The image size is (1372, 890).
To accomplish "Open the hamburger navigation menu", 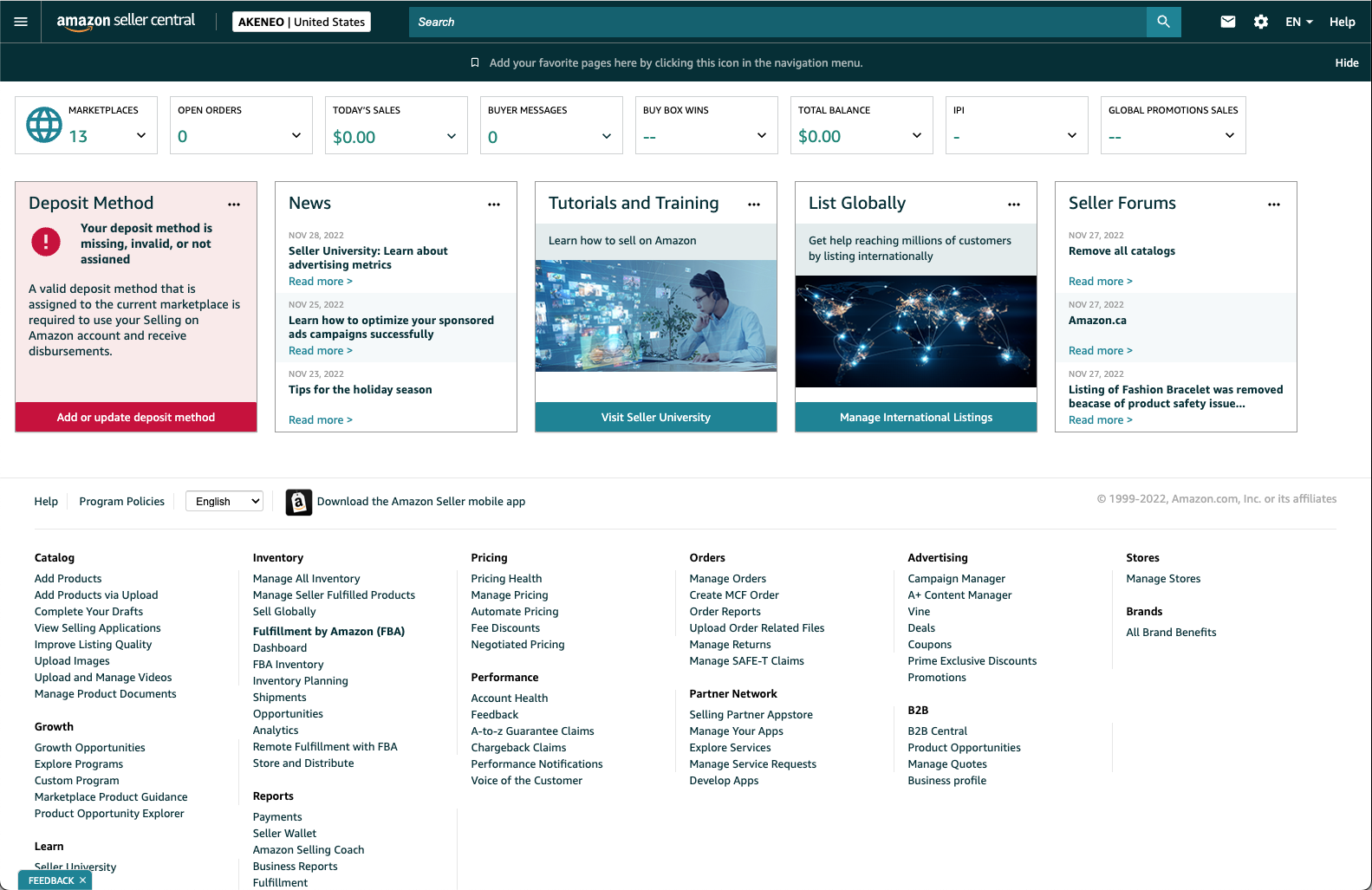I will coord(21,22).
